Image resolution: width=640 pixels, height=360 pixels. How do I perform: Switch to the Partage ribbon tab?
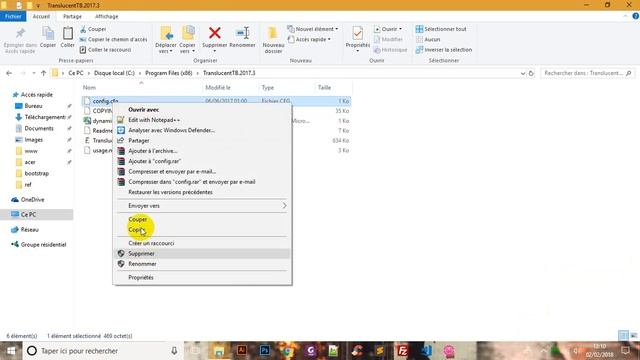pos(72,16)
